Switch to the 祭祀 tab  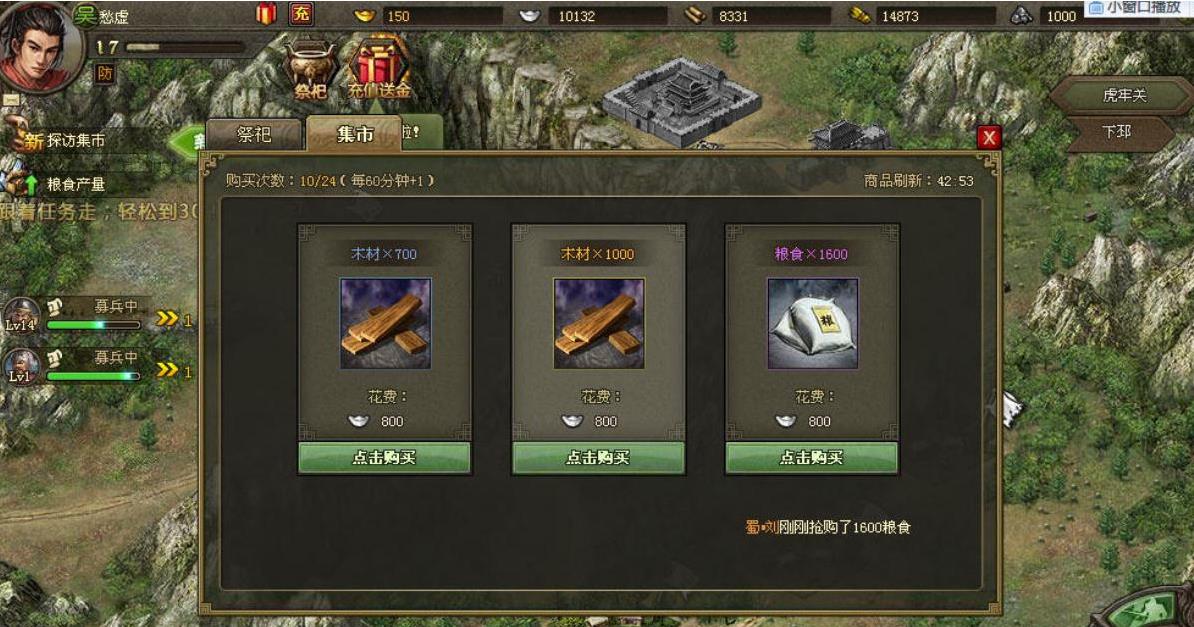[255, 135]
